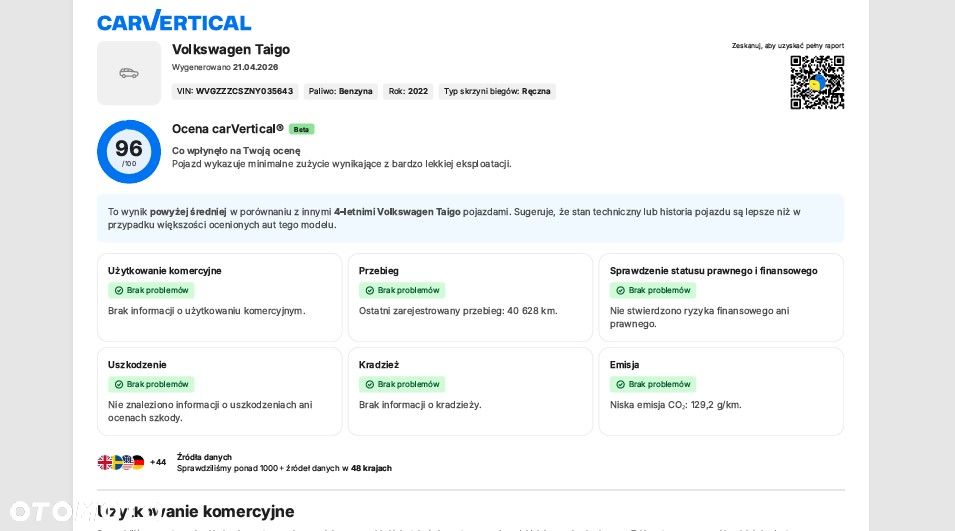Click the powyżej średniej comparison banner
This screenshot has width=955, height=531.
click(x=470, y=218)
